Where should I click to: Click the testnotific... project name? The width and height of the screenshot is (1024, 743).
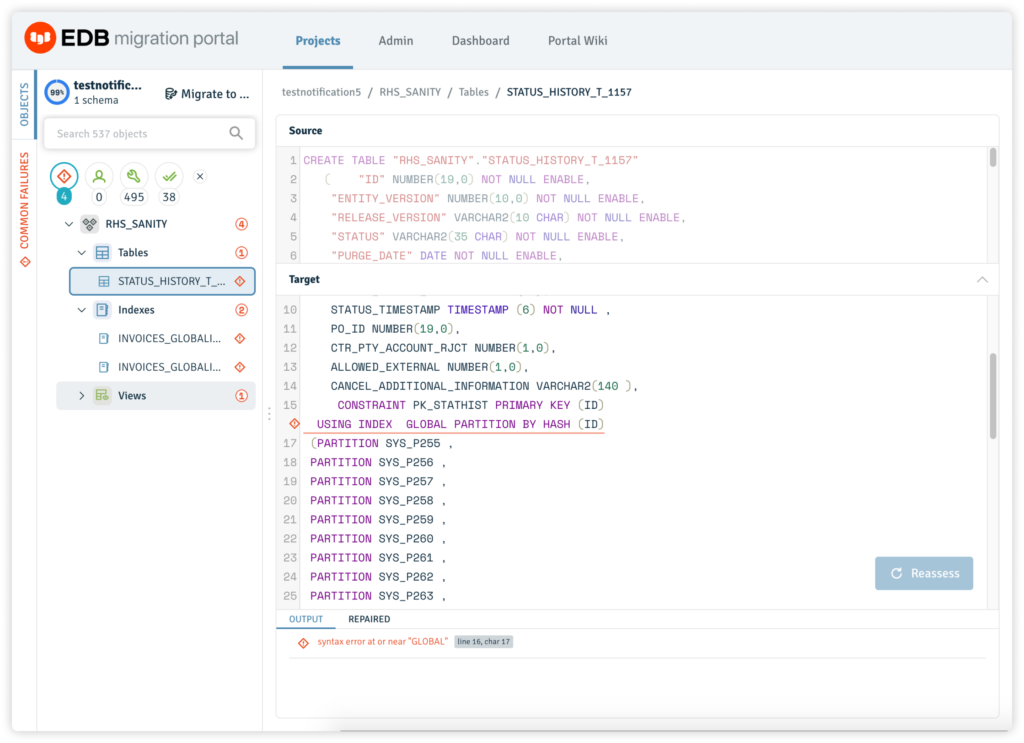click(x=107, y=85)
